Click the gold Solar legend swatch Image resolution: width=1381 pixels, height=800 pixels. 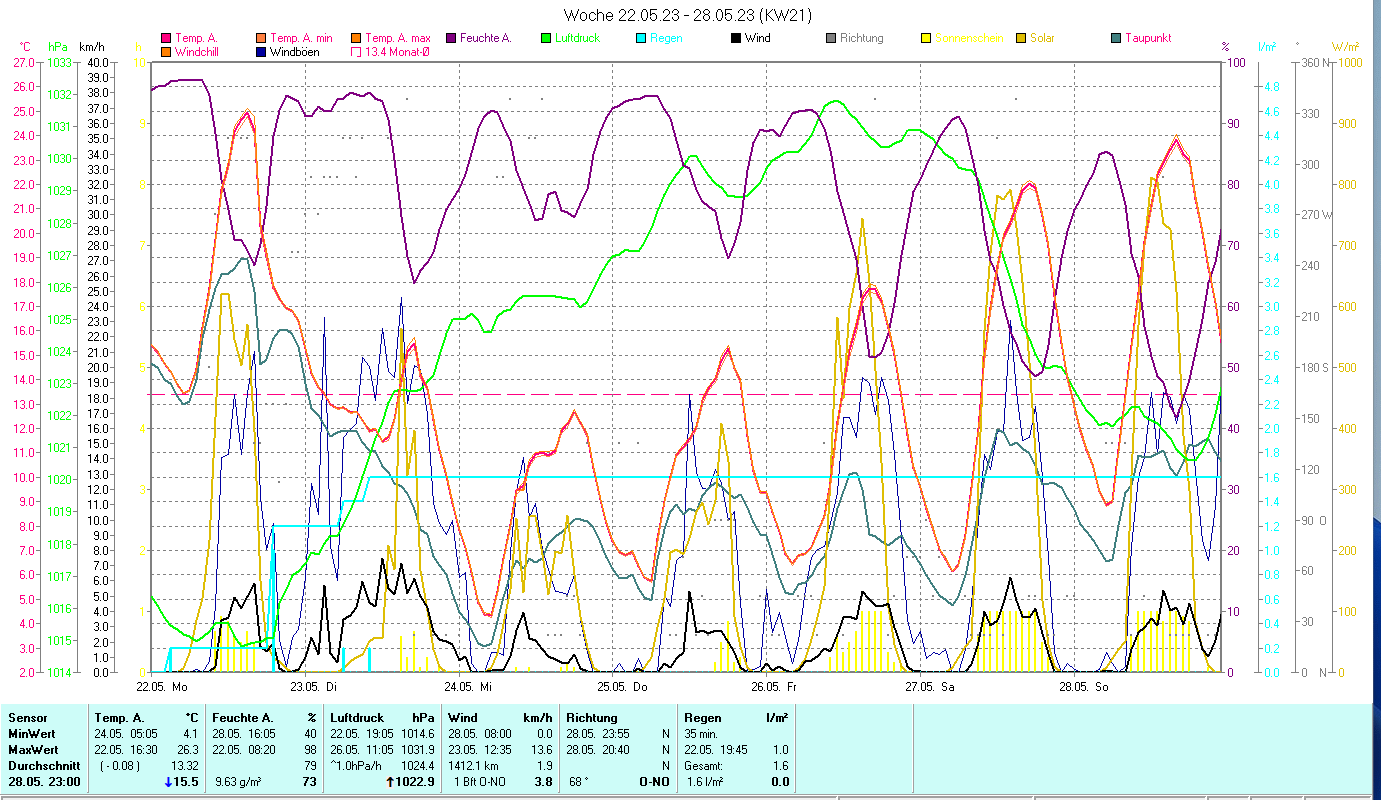pos(1021,38)
